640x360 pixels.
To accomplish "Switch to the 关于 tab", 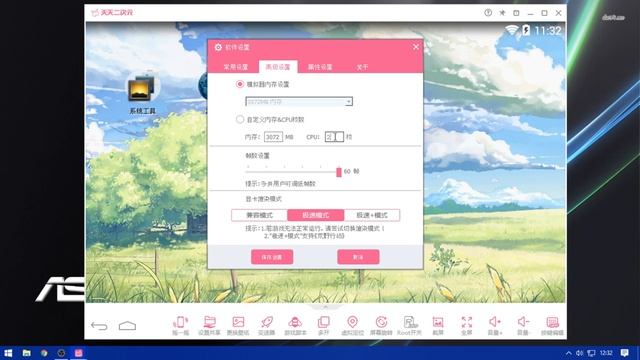I will [x=362, y=67].
